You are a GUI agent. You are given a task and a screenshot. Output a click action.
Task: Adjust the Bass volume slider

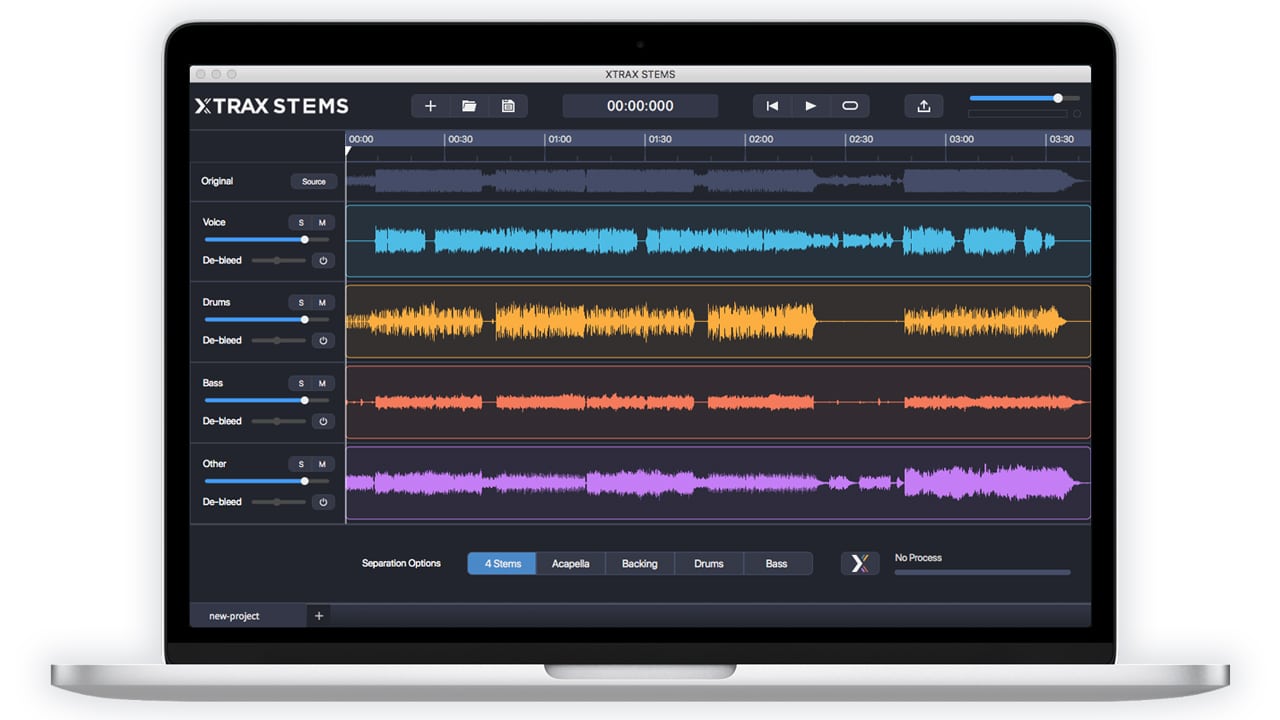267,400
